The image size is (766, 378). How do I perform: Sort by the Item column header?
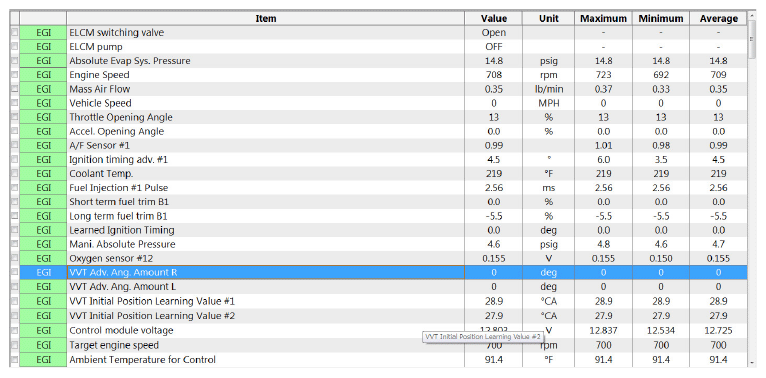point(266,19)
